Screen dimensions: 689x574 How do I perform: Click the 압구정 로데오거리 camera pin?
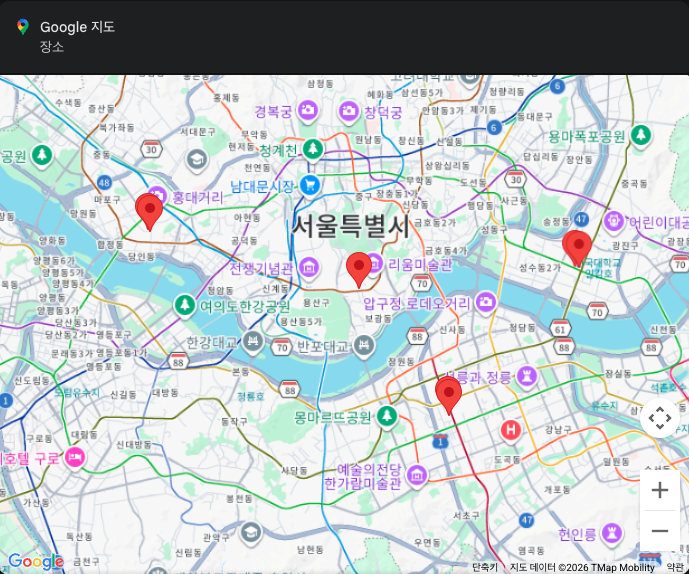click(486, 302)
